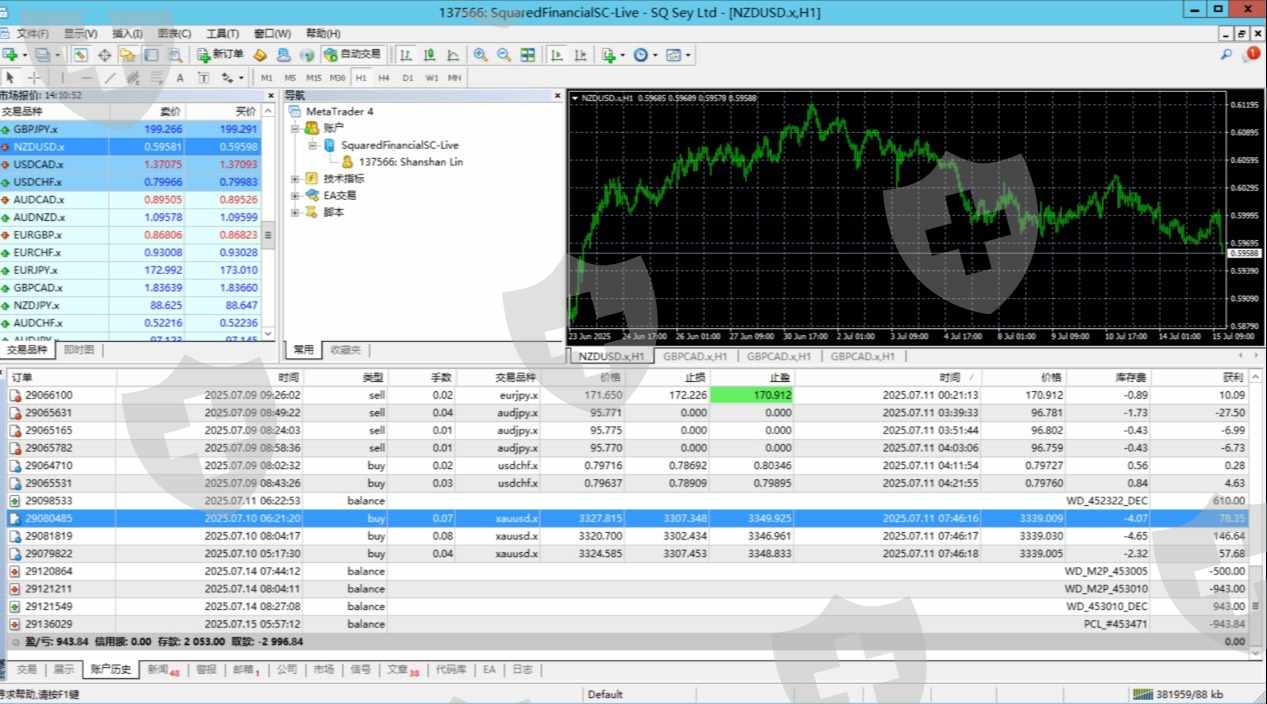The width and height of the screenshot is (1267, 704).
Task: Switch to the 交易 (Trade) terminal tab
Action: [26, 670]
